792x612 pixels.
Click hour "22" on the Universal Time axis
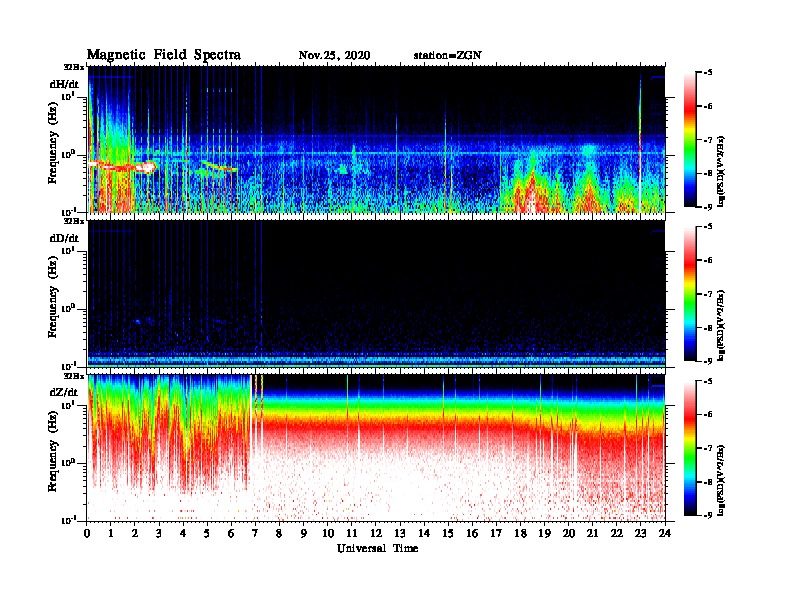click(x=617, y=534)
